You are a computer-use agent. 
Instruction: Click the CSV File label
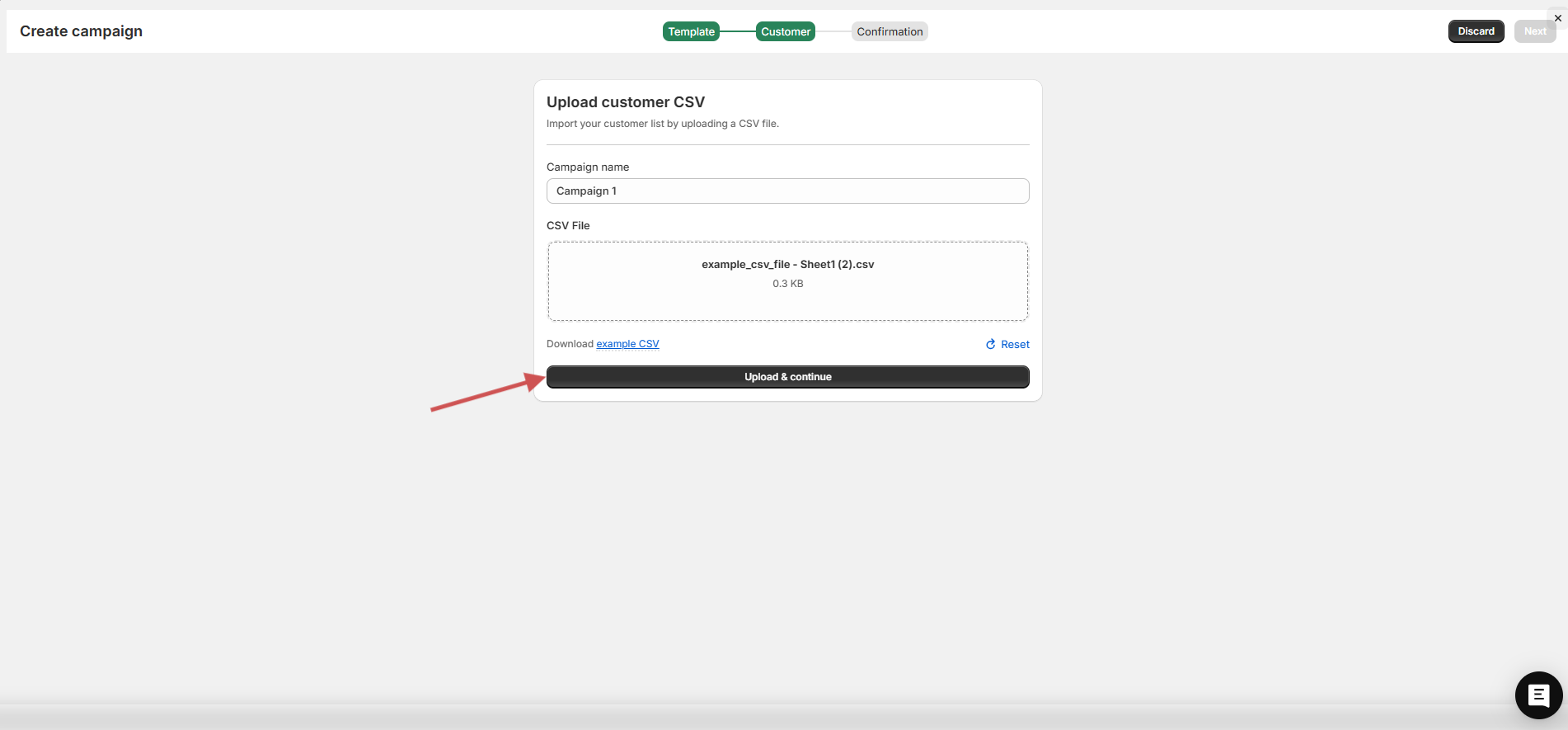[x=568, y=225]
